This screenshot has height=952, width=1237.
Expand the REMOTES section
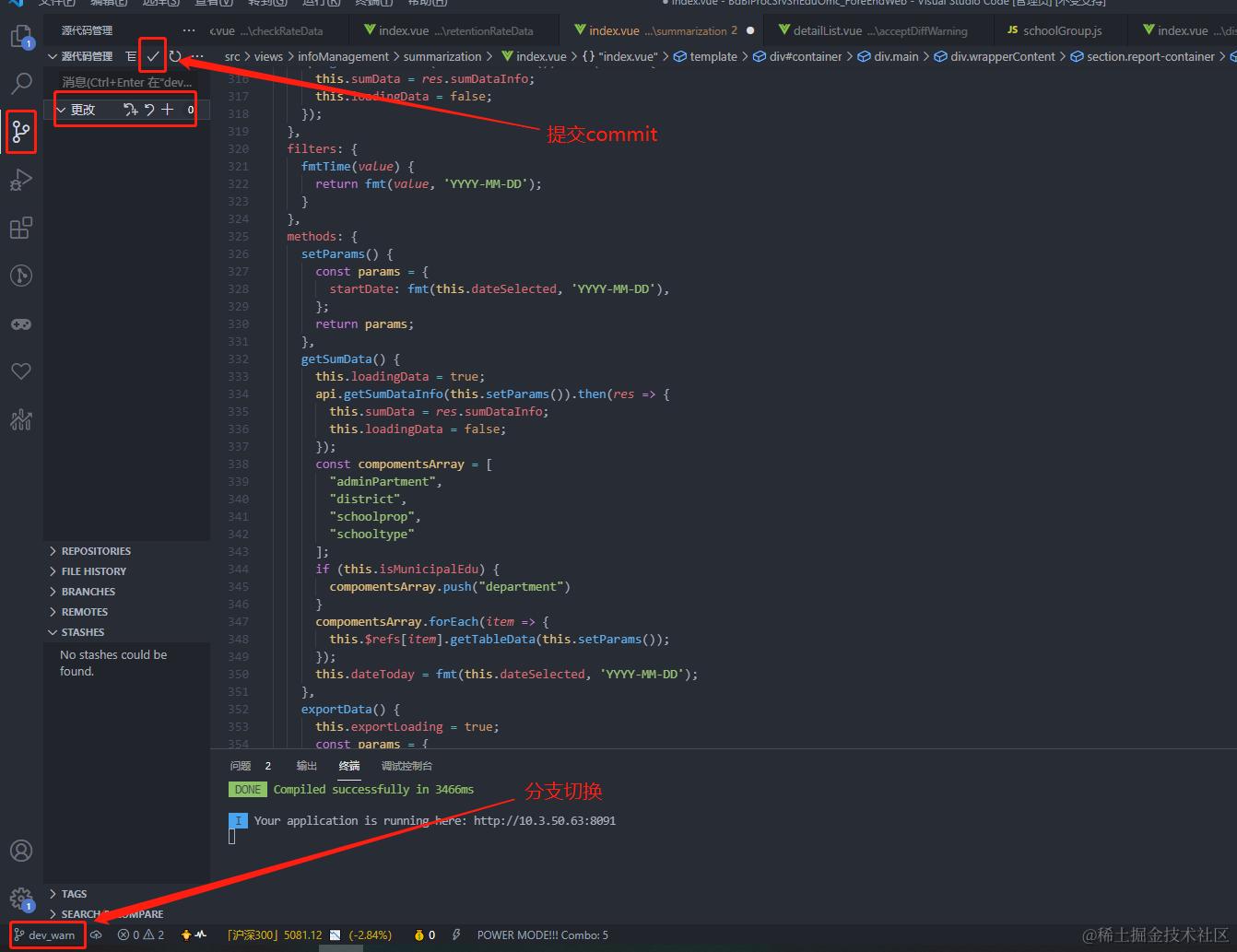tap(84, 612)
